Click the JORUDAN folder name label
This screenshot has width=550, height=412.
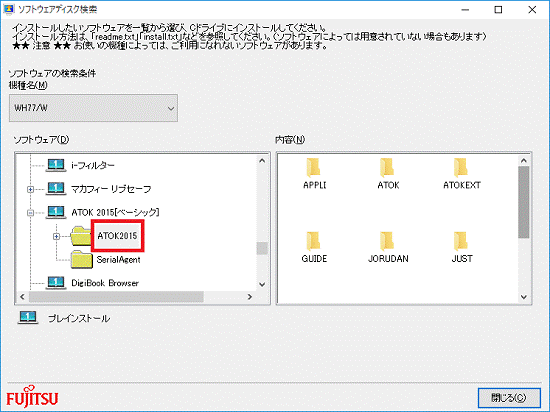[388, 259]
